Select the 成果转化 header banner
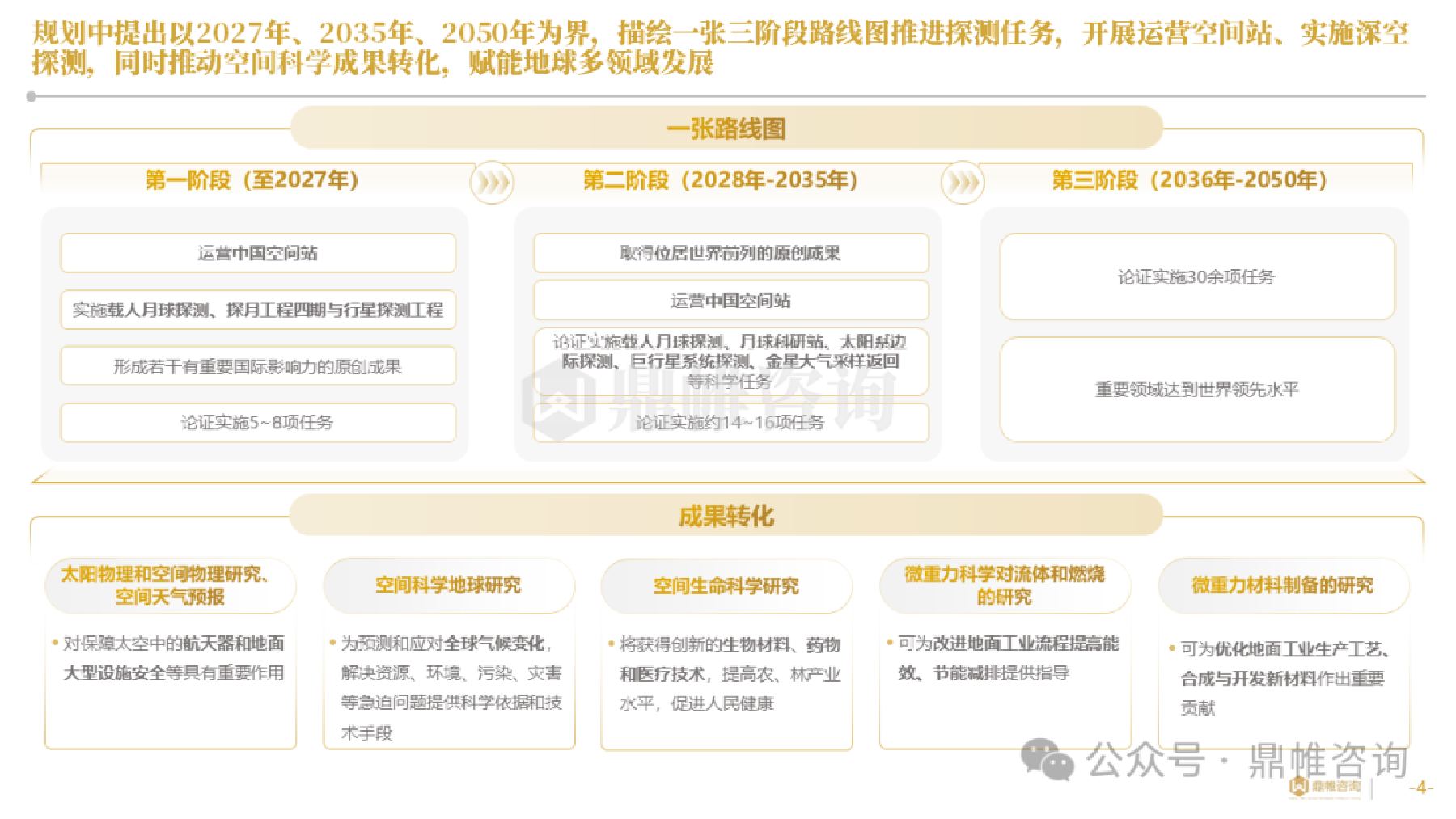The width and height of the screenshot is (1456, 819). 726,516
